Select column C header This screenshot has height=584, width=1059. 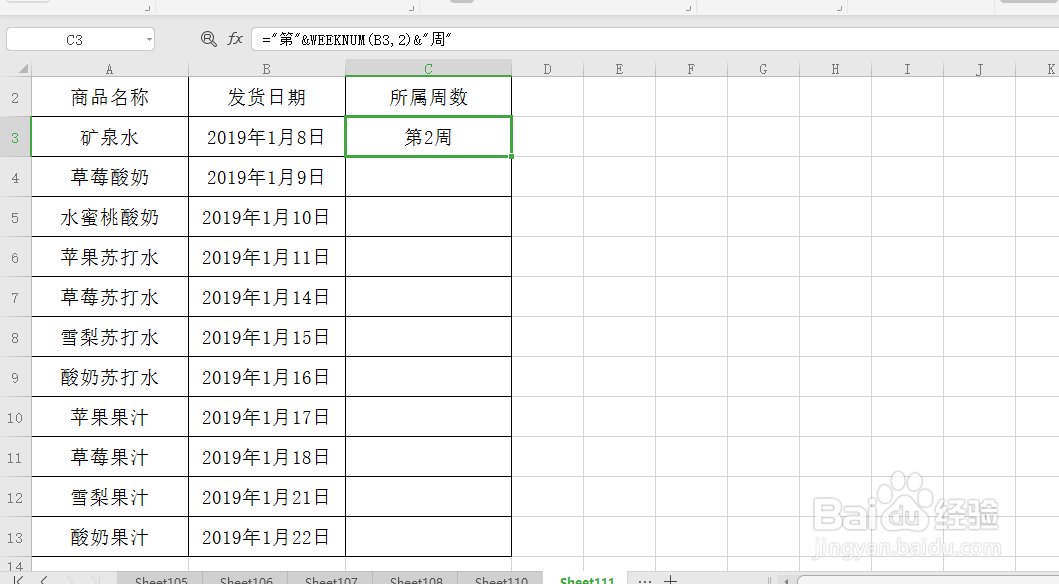[428, 68]
